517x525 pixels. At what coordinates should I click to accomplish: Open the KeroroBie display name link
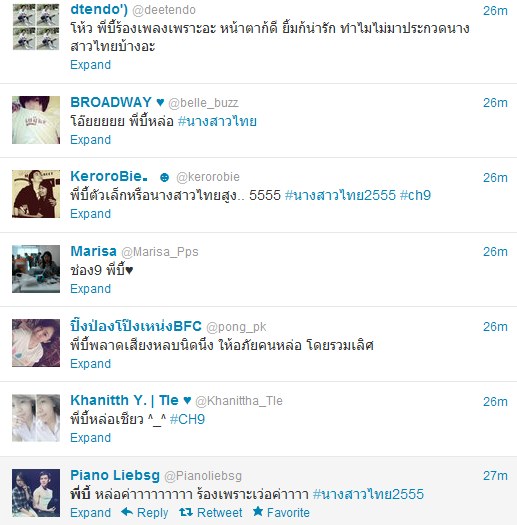[109, 176]
